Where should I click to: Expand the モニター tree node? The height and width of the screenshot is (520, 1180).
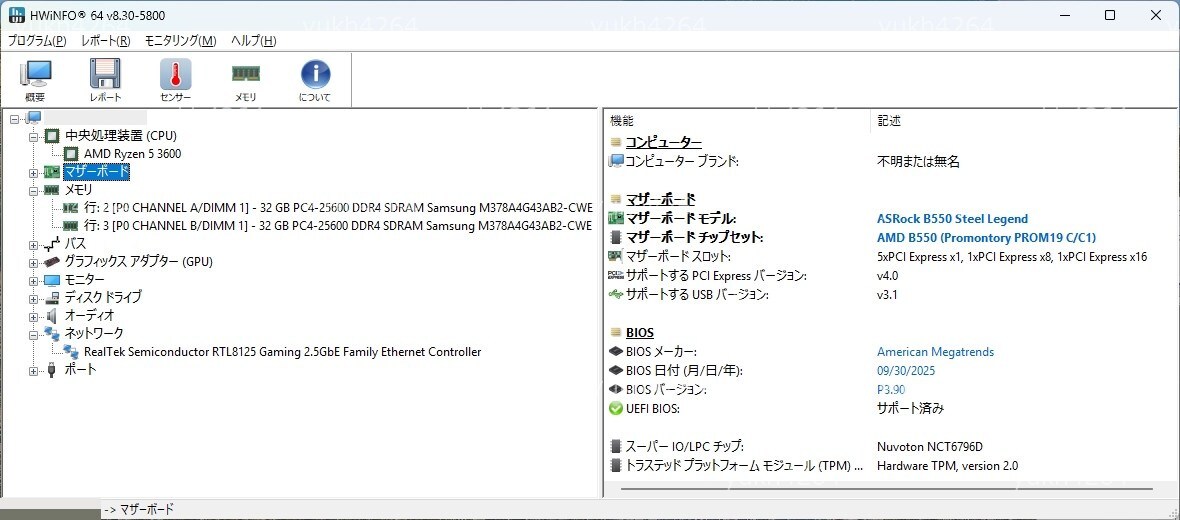pos(33,280)
